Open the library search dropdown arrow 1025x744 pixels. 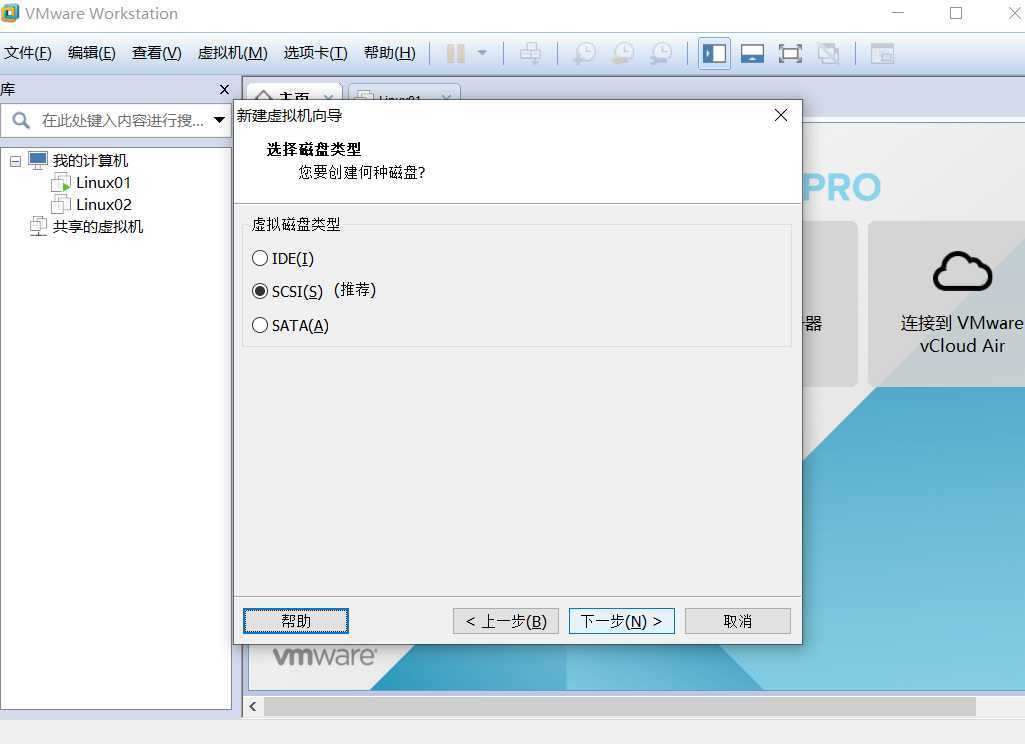(220, 120)
